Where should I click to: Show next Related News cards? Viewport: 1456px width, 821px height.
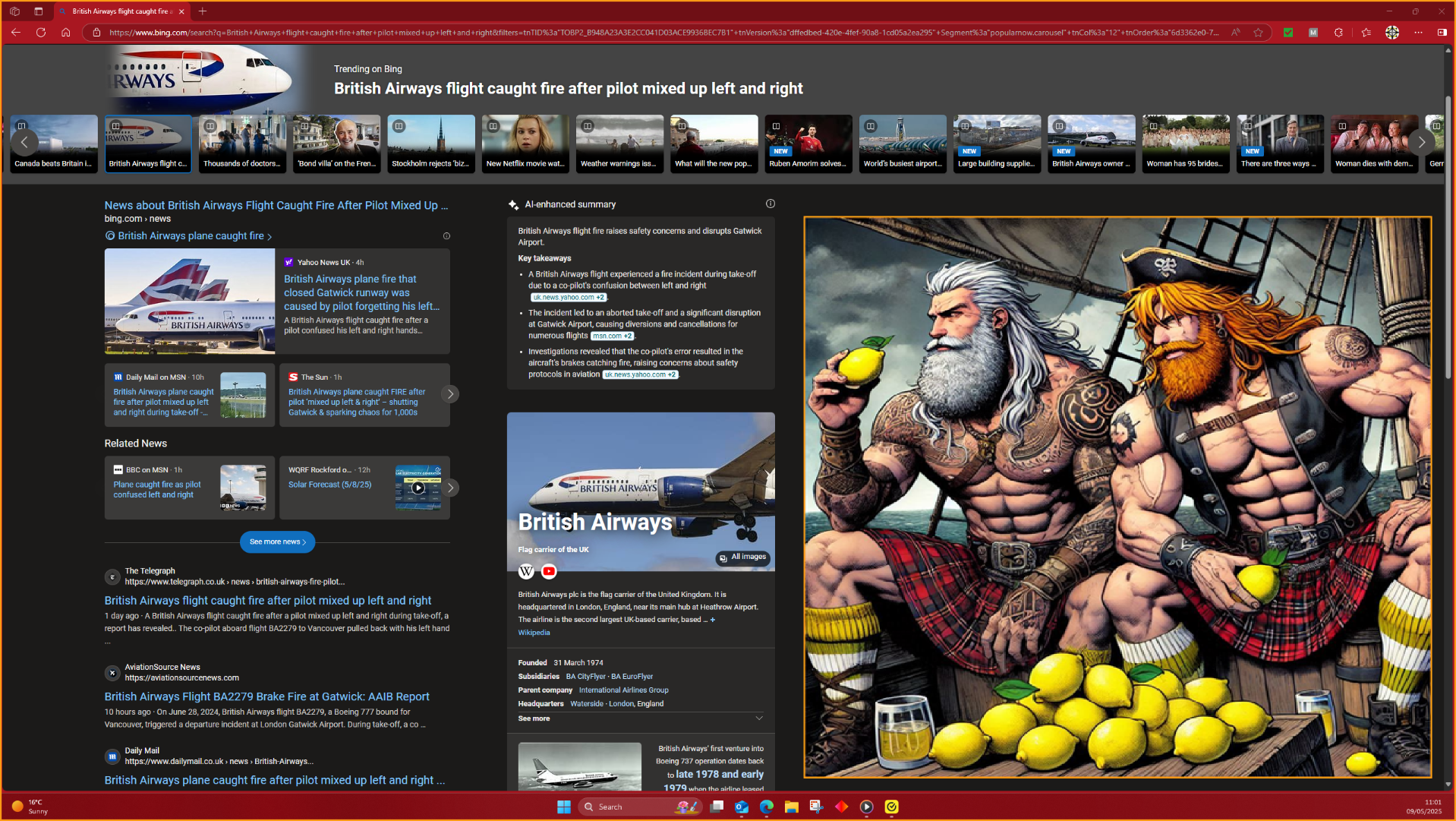[x=450, y=488]
